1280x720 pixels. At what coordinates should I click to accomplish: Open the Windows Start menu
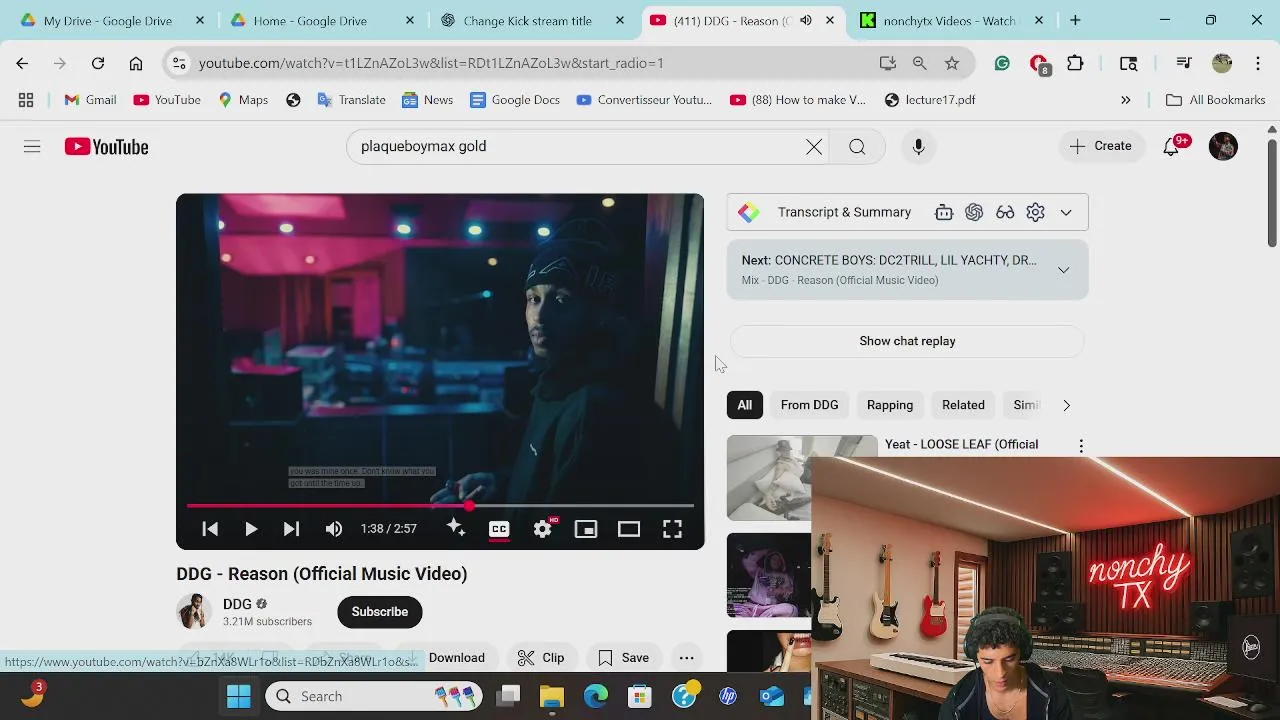point(239,696)
